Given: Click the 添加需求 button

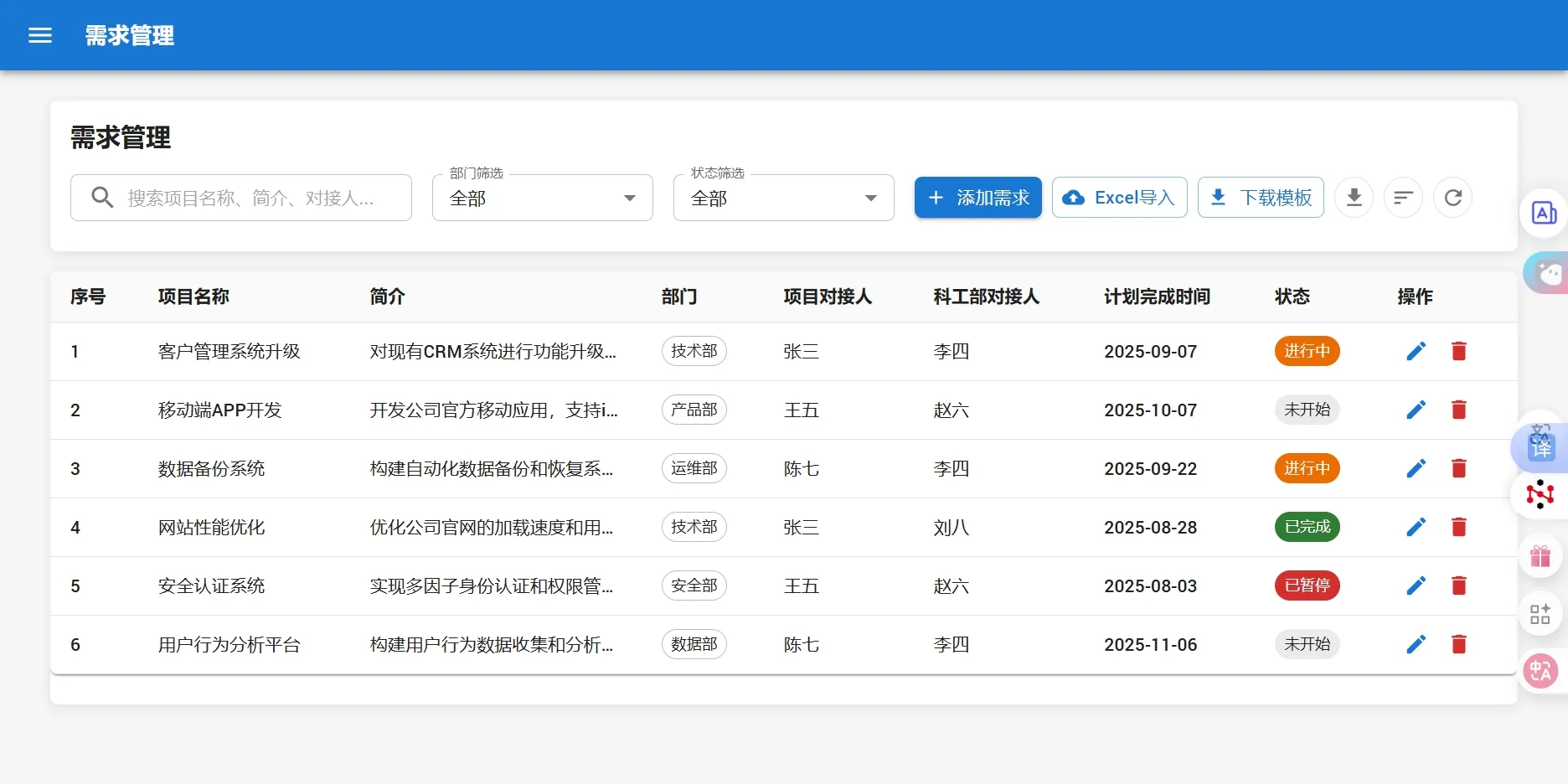Looking at the screenshot, I should click(977, 198).
